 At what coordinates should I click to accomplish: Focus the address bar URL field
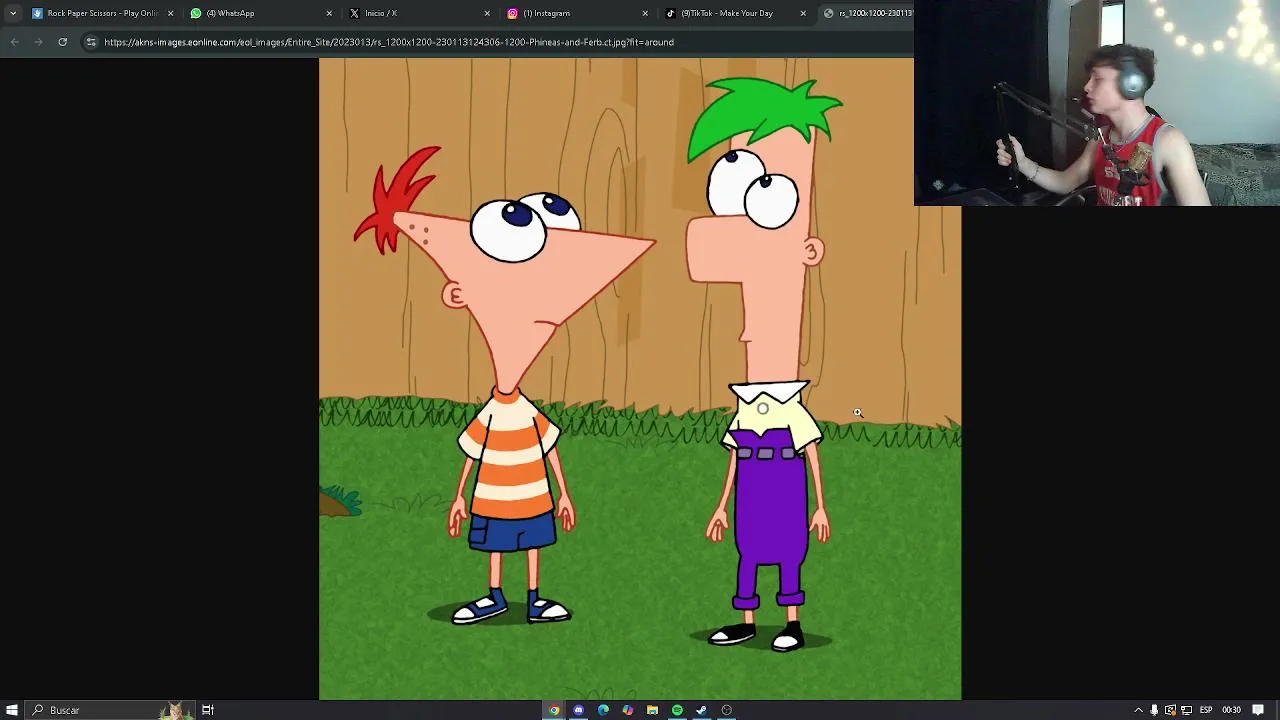[x=497, y=42]
